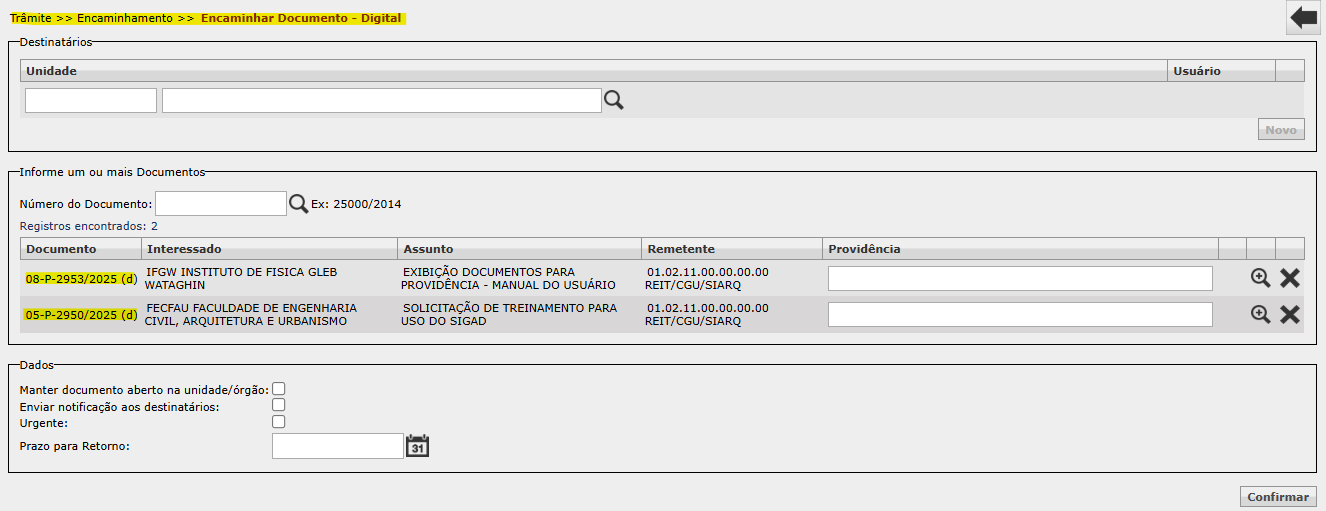The width and height of the screenshot is (1326, 511).
Task: Remove document 08-P-2953/2025 from the list
Action: click(1290, 279)
